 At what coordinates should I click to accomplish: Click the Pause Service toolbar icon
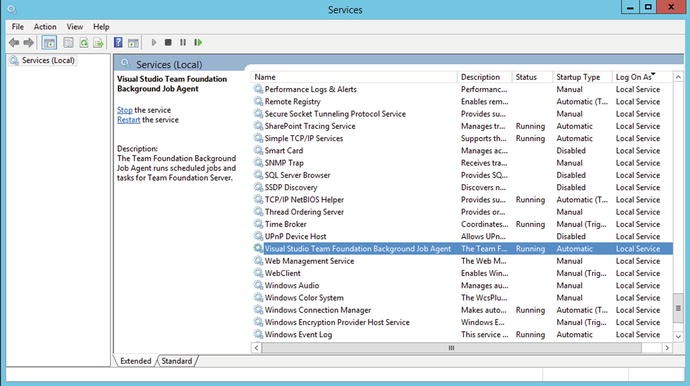click(x=183, y=42)
